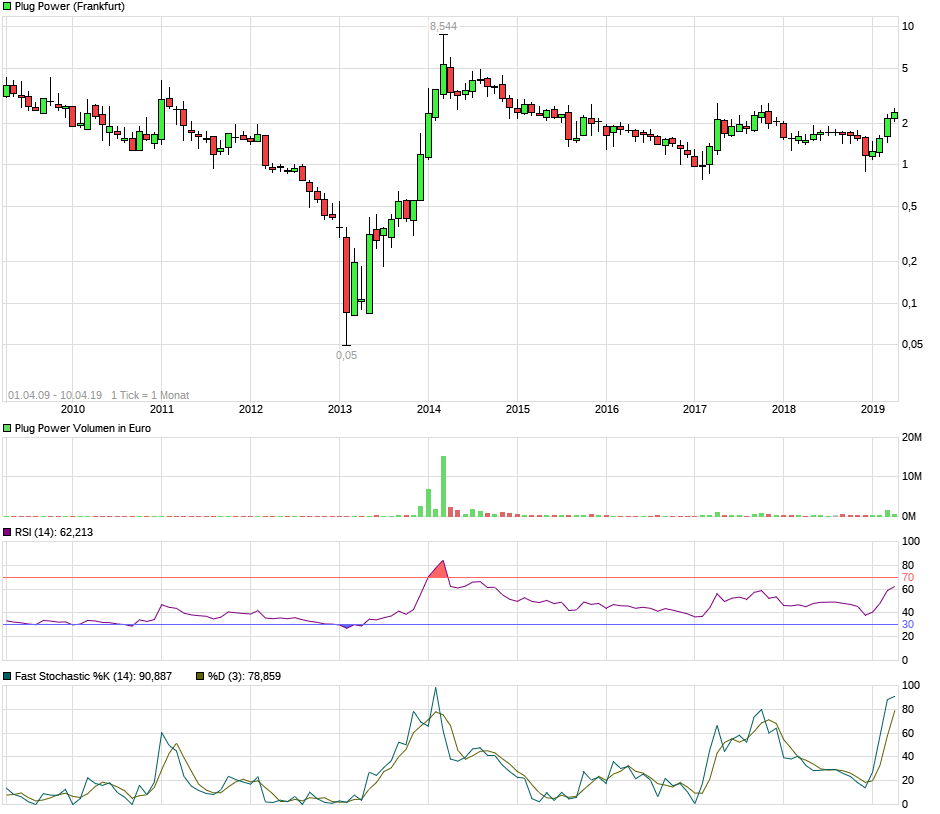Click the long red candlestick in early 2013
940x814 pixels.
coord(347,275)
